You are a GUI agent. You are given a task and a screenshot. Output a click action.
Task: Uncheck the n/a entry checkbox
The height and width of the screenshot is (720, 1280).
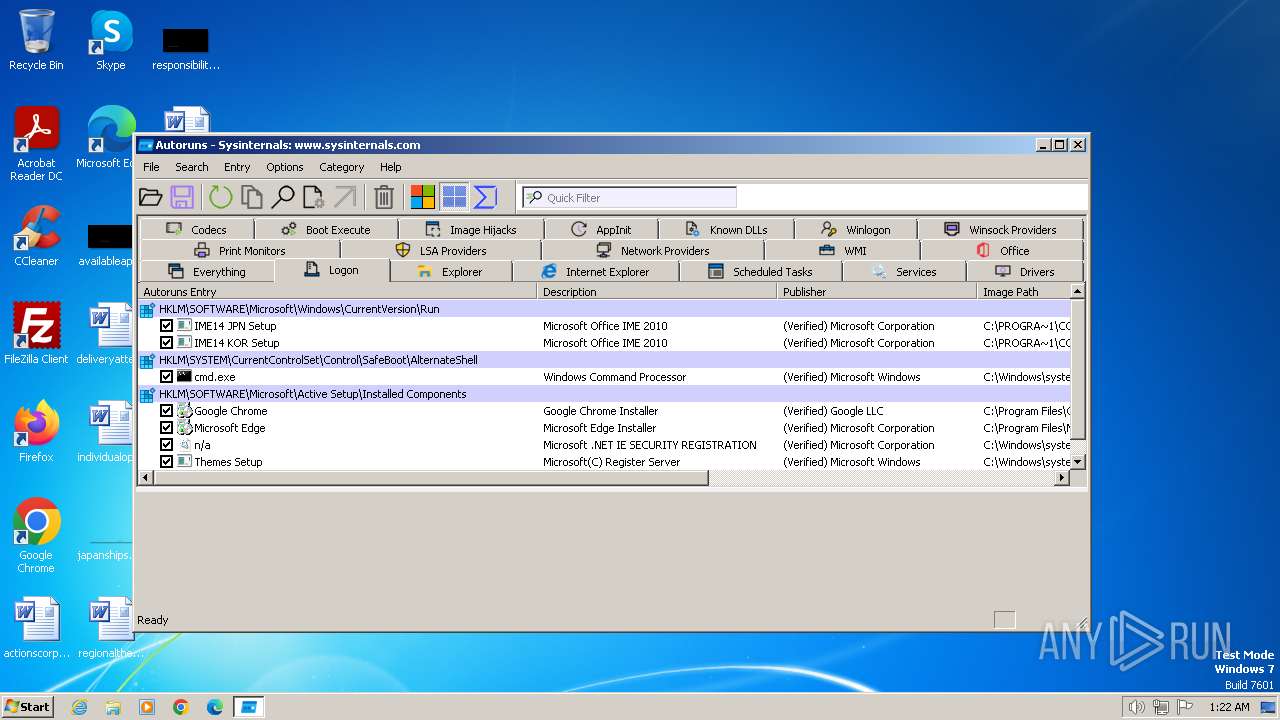coord(167,445)
